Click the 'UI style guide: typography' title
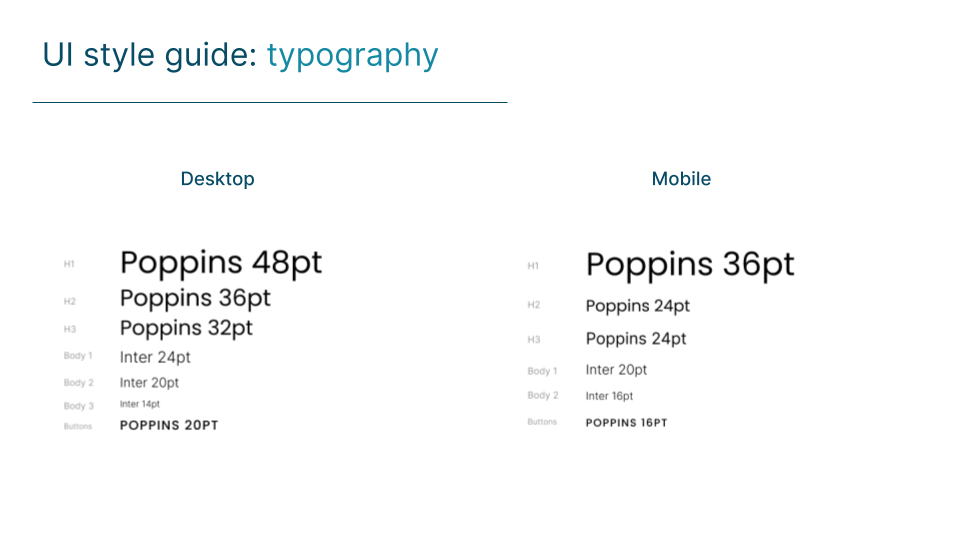Image resolution: width=960 pixels, height=540 pixels. click(240, 56)
